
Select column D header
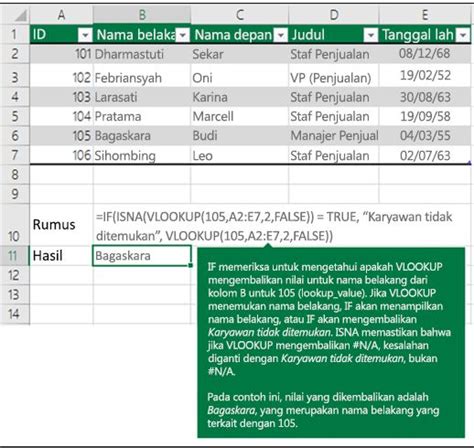[334, 15]
